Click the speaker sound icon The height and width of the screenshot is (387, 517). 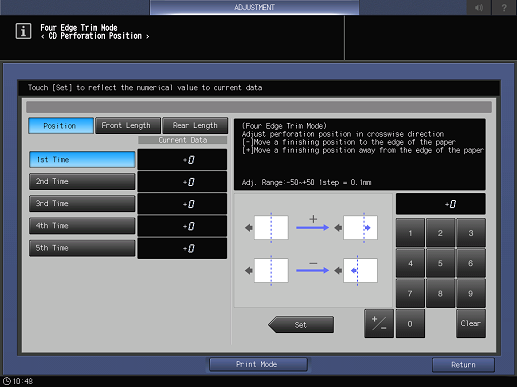[479, 7]
